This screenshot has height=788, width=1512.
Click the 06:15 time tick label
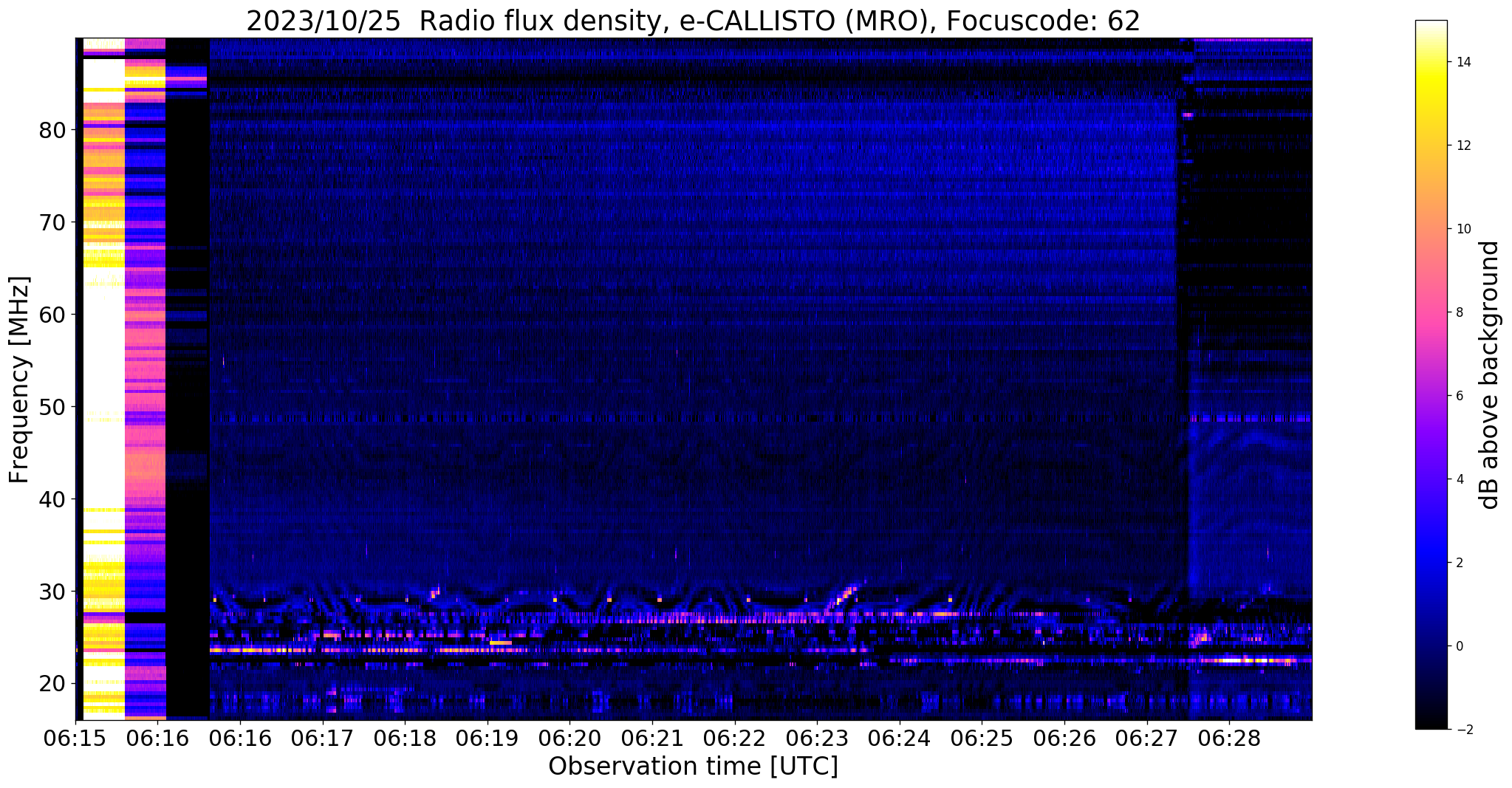(x=75, y=737)
